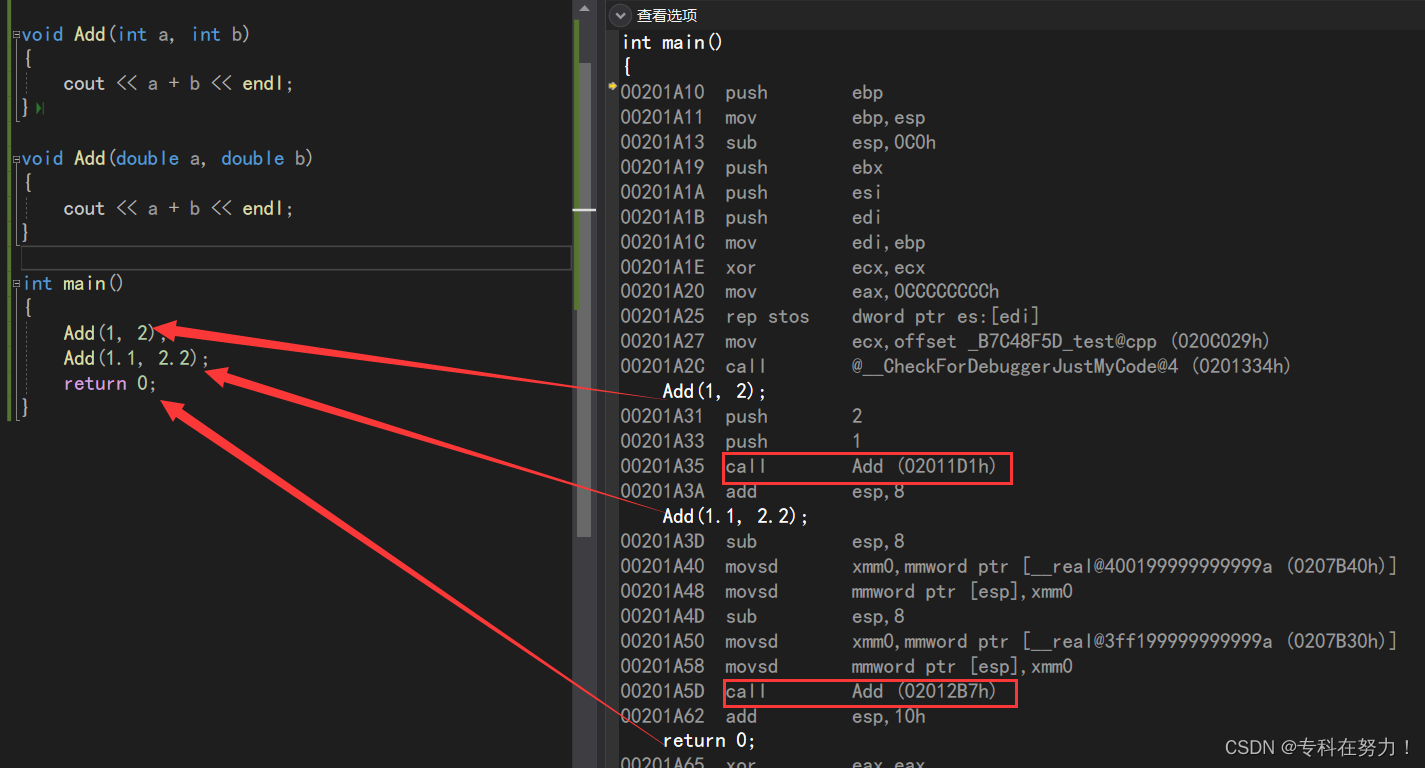Viewport: 1425px width, 768px height.
Task: Click disassembly line 00201A58 movsd [esp],xmm0
Action: [x=847, y=667]
